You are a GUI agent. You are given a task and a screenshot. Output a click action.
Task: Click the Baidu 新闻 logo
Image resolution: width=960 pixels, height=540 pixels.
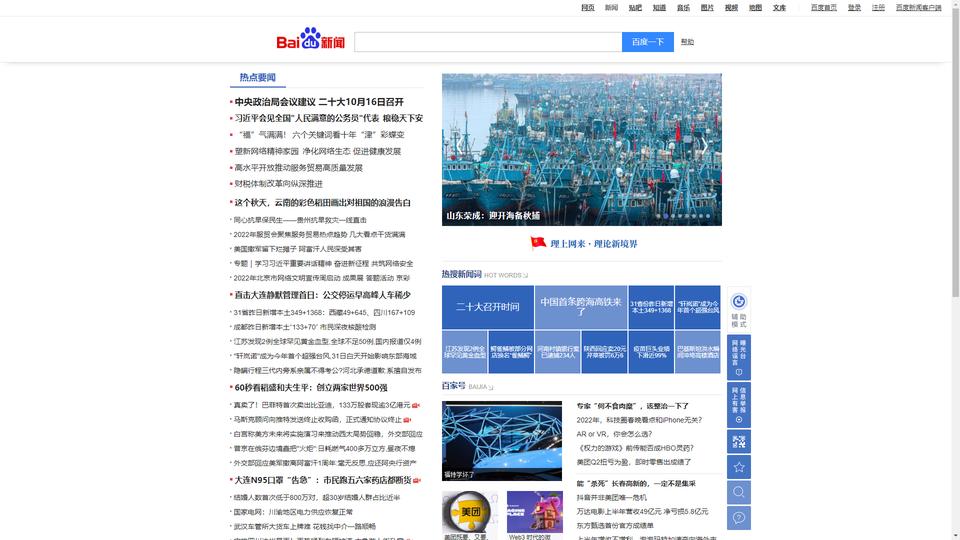[x=310, y=39]
